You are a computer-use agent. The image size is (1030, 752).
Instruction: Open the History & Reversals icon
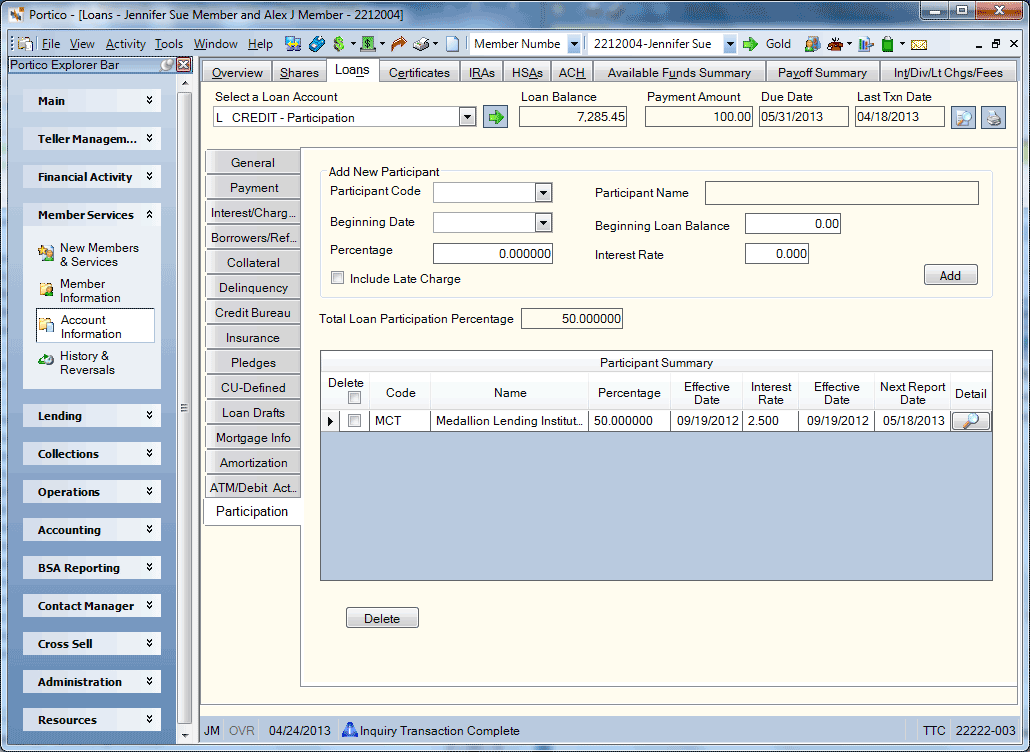pyautogui.click(x=46, y=359)
